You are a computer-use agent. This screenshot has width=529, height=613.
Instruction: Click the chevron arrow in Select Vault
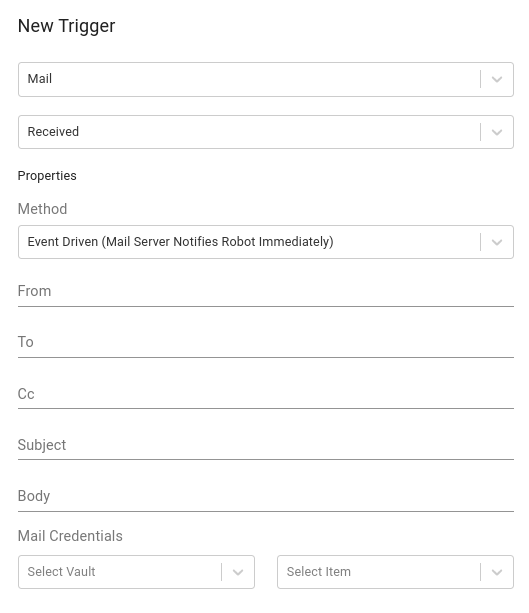pos(238,572)
